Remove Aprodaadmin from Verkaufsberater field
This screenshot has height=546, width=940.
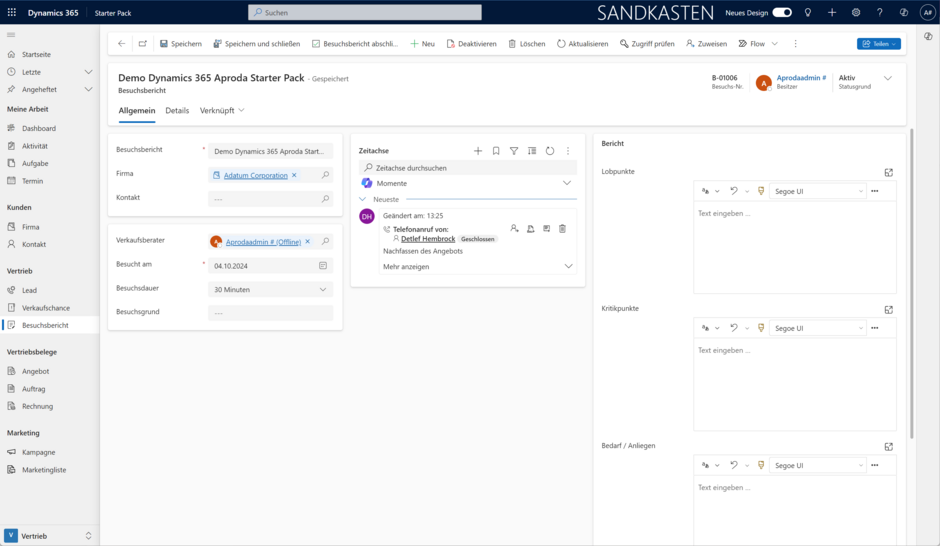(x=308, y=242)
